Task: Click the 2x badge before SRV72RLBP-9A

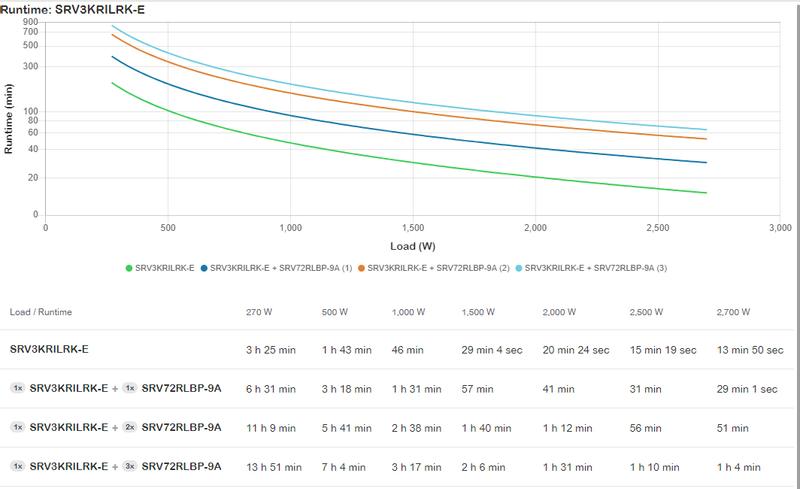Action: [130, 427]
